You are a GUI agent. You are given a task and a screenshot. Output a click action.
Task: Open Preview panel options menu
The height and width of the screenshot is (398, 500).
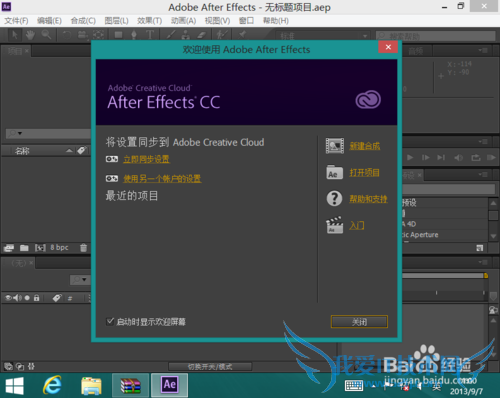tap(483, 141)
